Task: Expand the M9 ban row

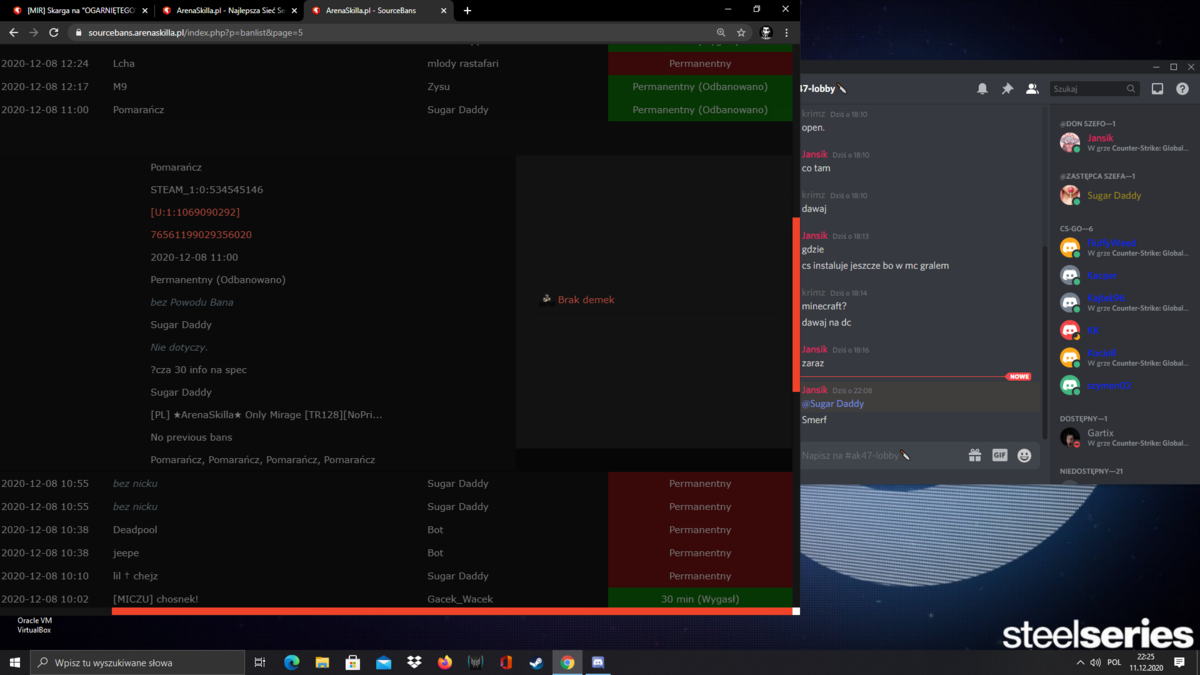Action: tap(396, 86)
